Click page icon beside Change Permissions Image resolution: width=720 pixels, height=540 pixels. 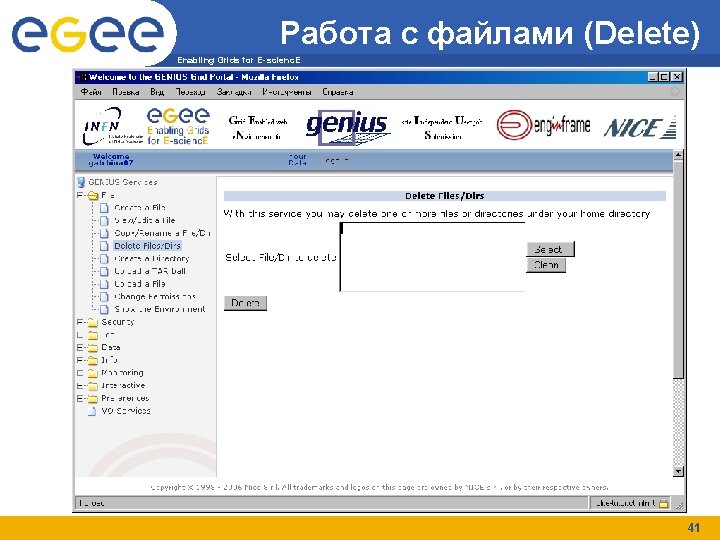104,297
